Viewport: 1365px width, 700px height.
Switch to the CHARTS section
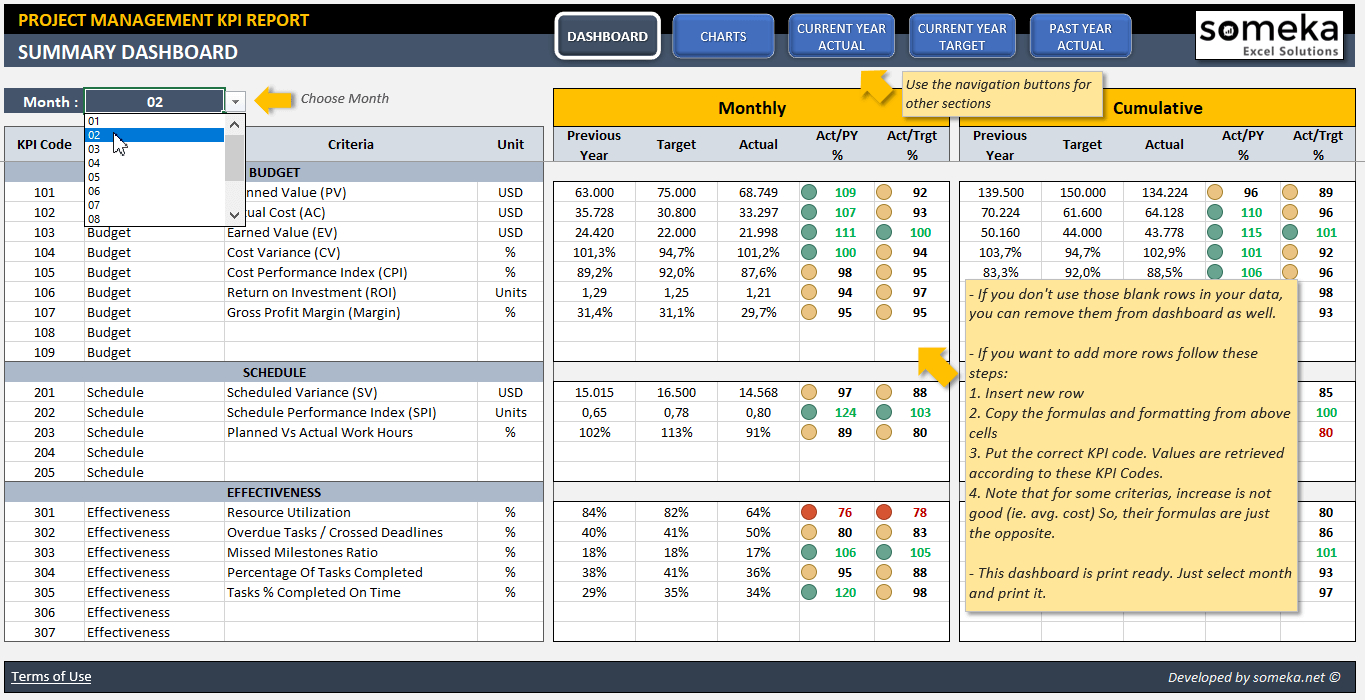click(x=723, y=36)
